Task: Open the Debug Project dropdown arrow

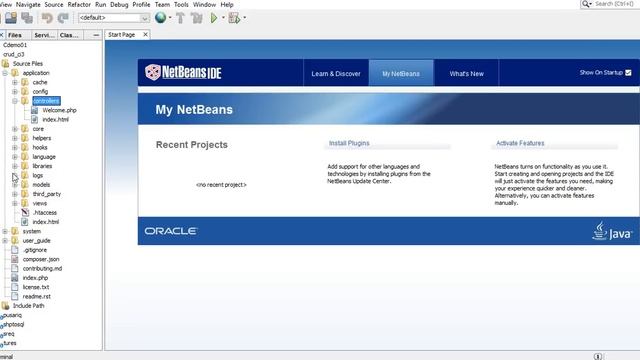Action: click(x=244, y=18)
